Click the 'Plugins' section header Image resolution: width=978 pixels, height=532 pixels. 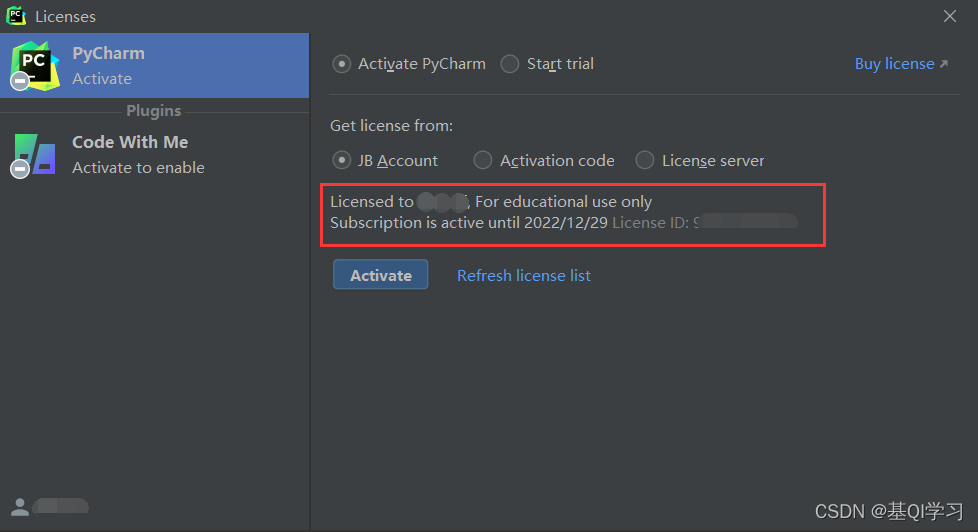[x=153, y=110]
